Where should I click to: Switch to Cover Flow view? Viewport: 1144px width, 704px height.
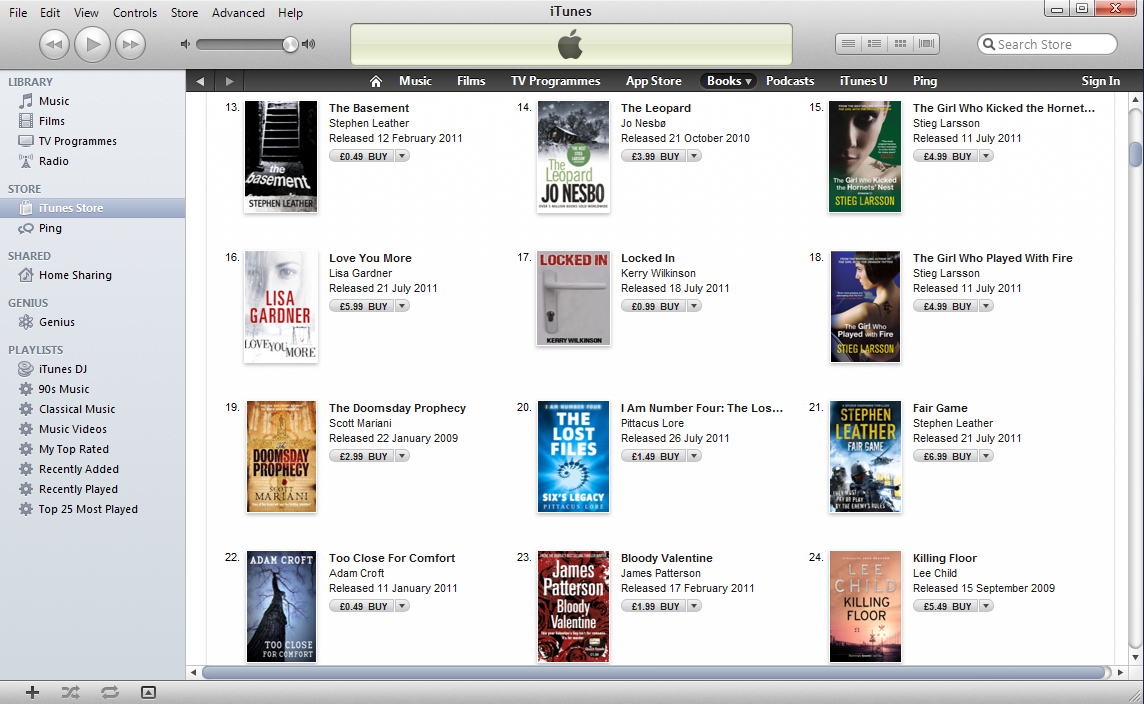click(927, 44)
